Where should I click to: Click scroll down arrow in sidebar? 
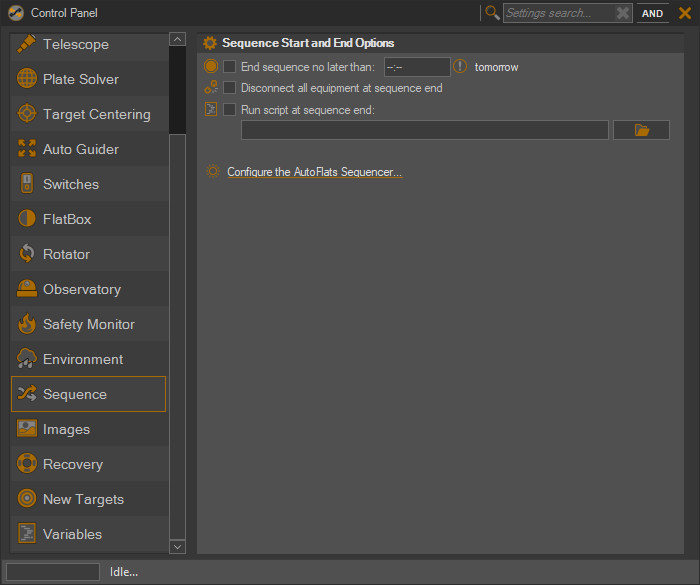tap(177, 547)
